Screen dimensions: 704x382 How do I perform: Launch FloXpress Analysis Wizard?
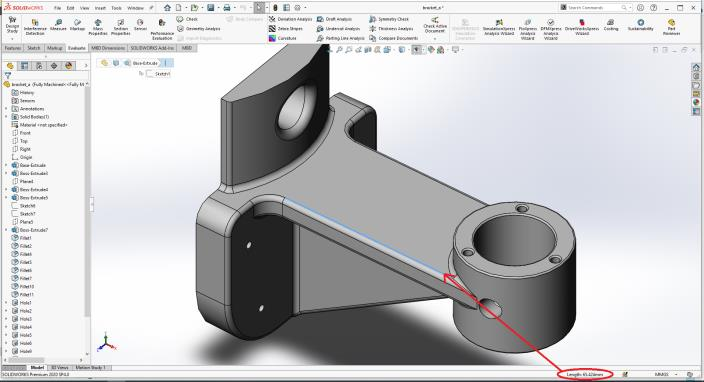pyautogui.click(x=528, y=30)
